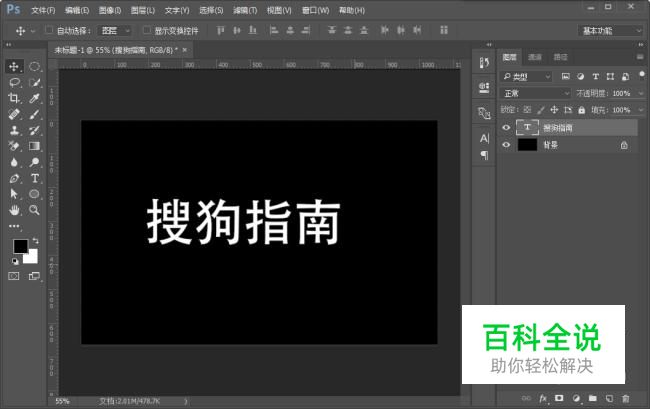The height and width of the screenshot is (409, 650).
Task: Toggle lock position
Action: coord(554,110)
